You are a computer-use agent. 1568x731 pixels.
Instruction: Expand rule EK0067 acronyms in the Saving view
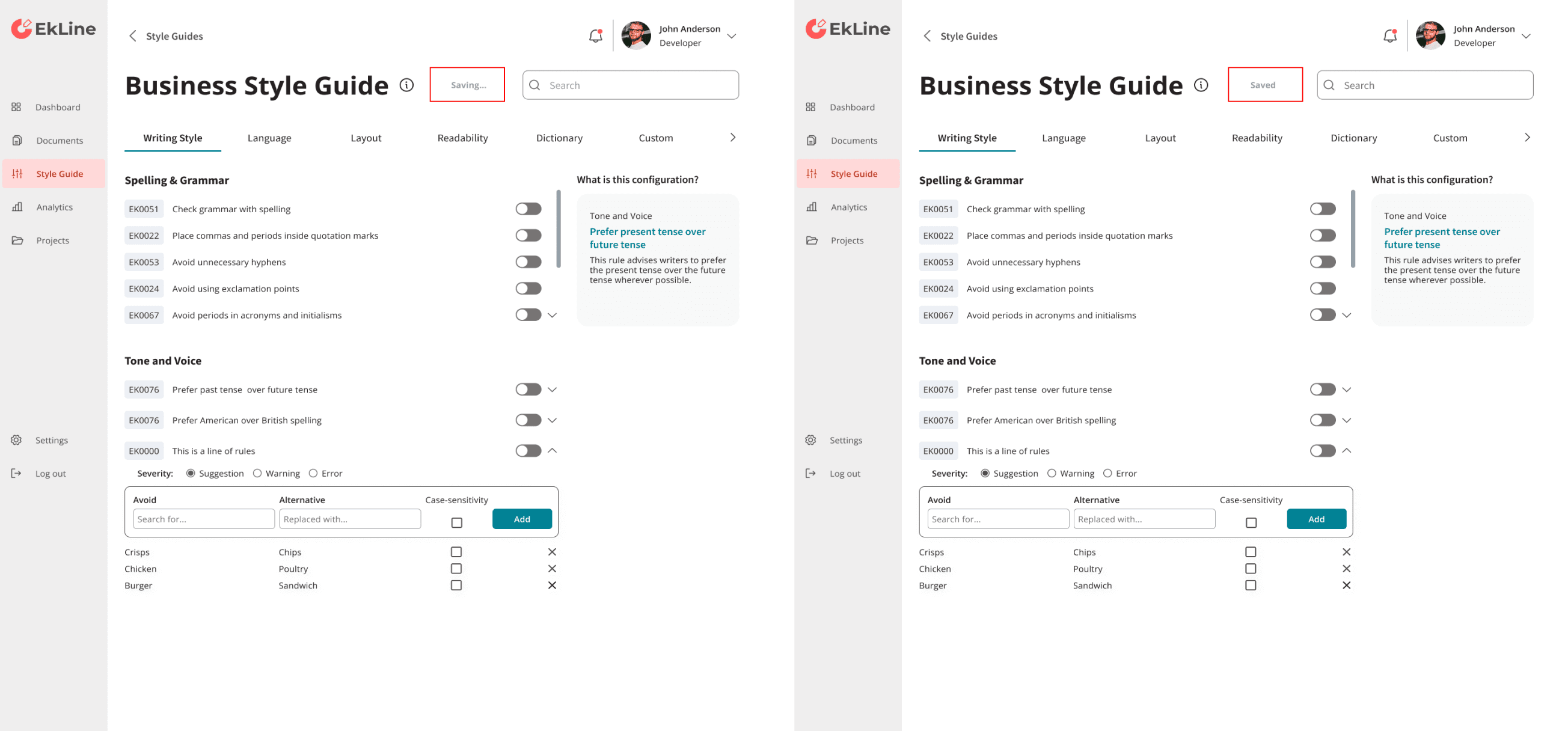point(552,315)
